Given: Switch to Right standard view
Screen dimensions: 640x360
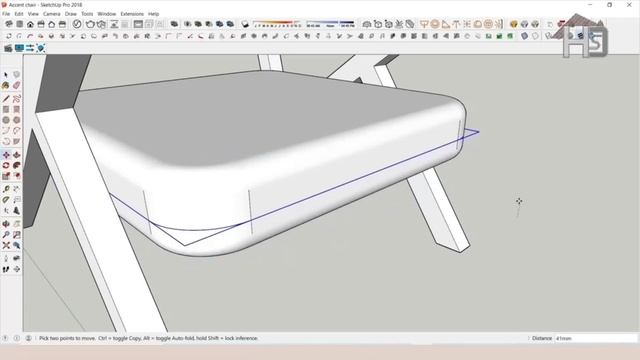Looking at the screenshot, I should (x=41, y=24).
